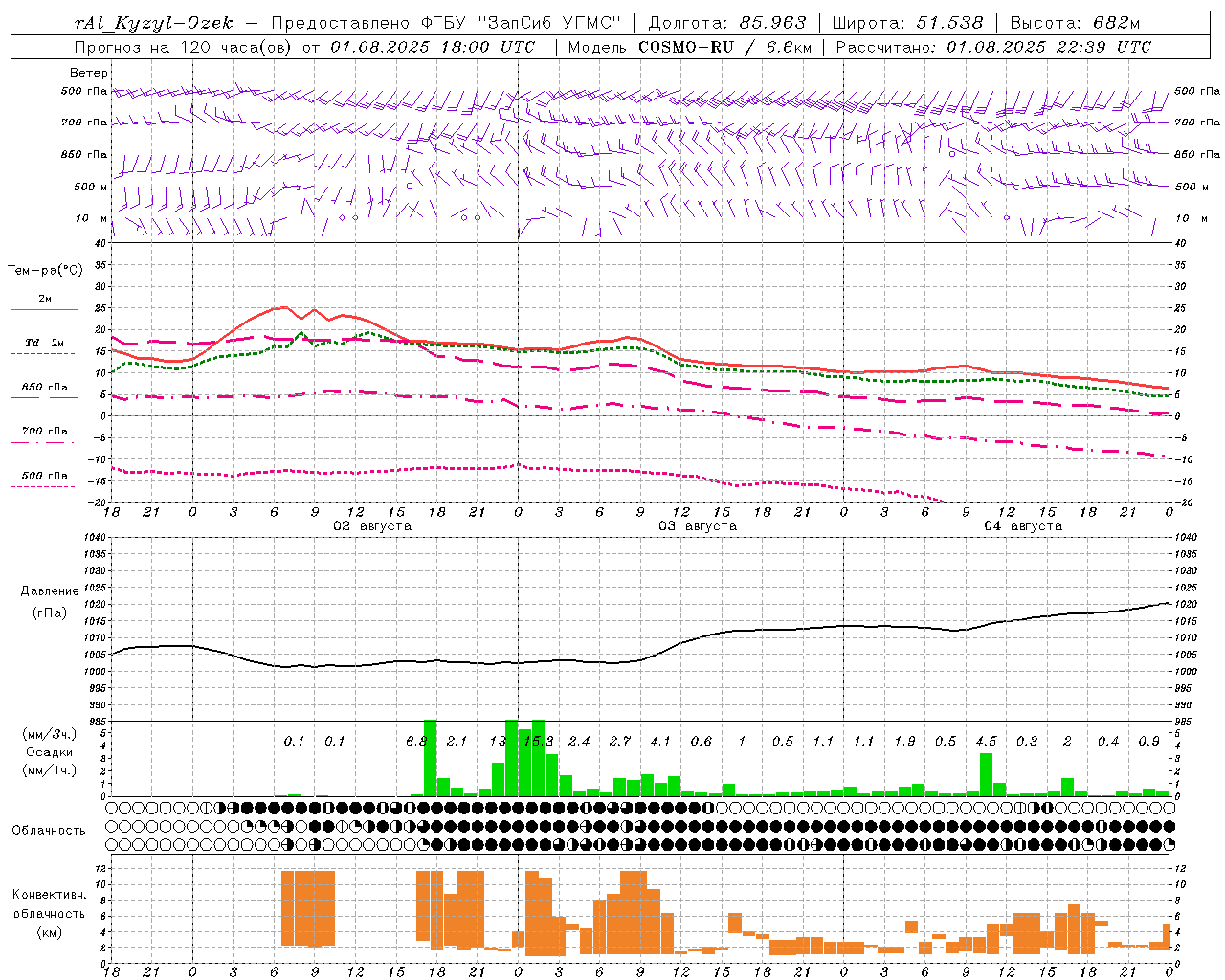Click the 1.9 precipitation total
The width and height of the screenshot is (1225, 980).
904,742
